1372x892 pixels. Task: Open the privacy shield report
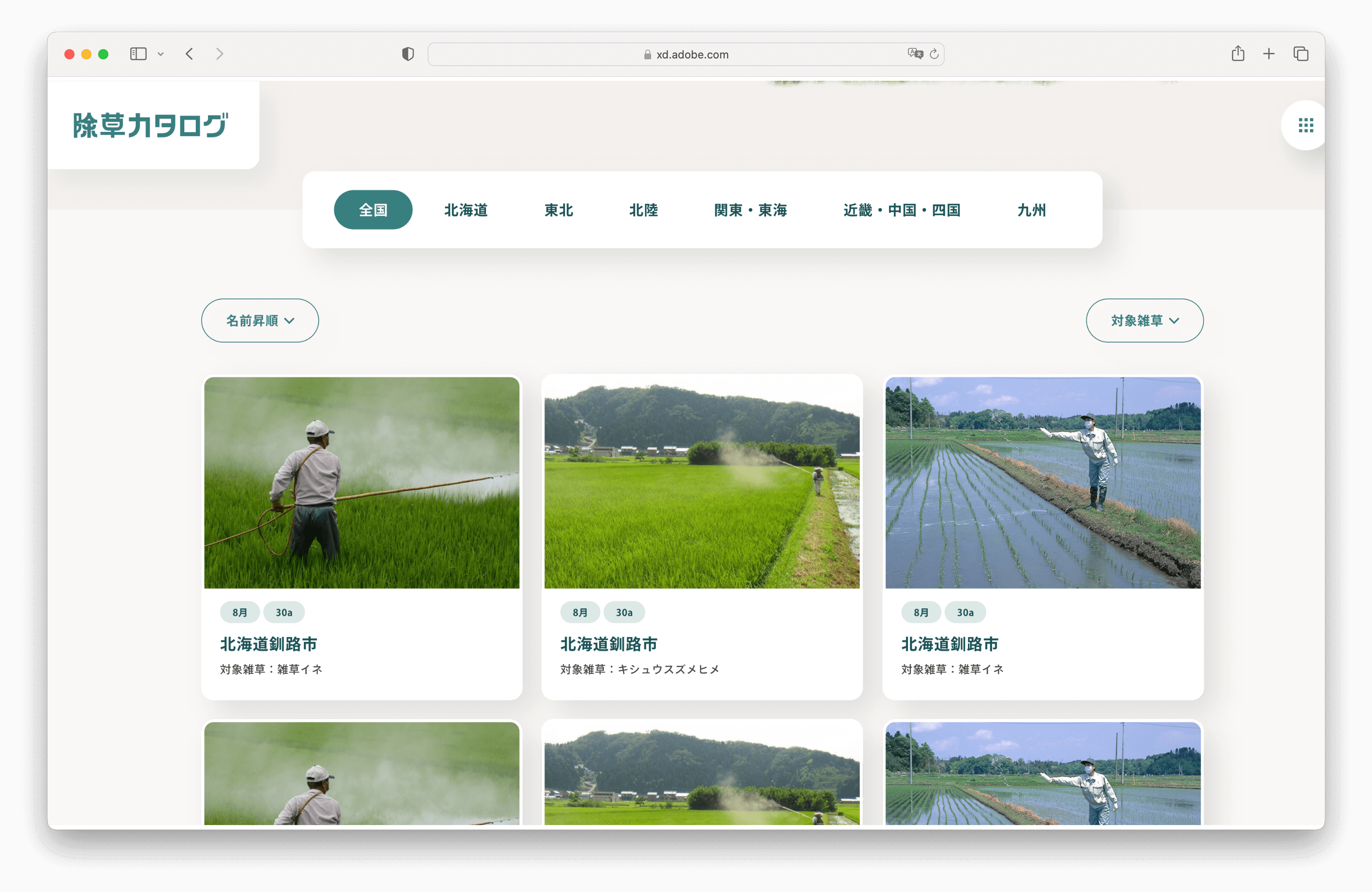click(x=408, y=54)
